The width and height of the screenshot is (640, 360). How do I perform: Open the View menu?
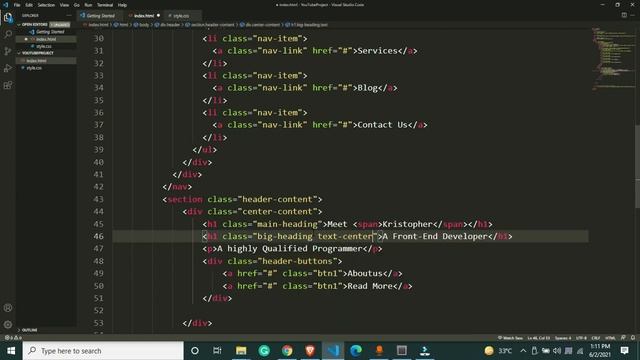[64, 5]
